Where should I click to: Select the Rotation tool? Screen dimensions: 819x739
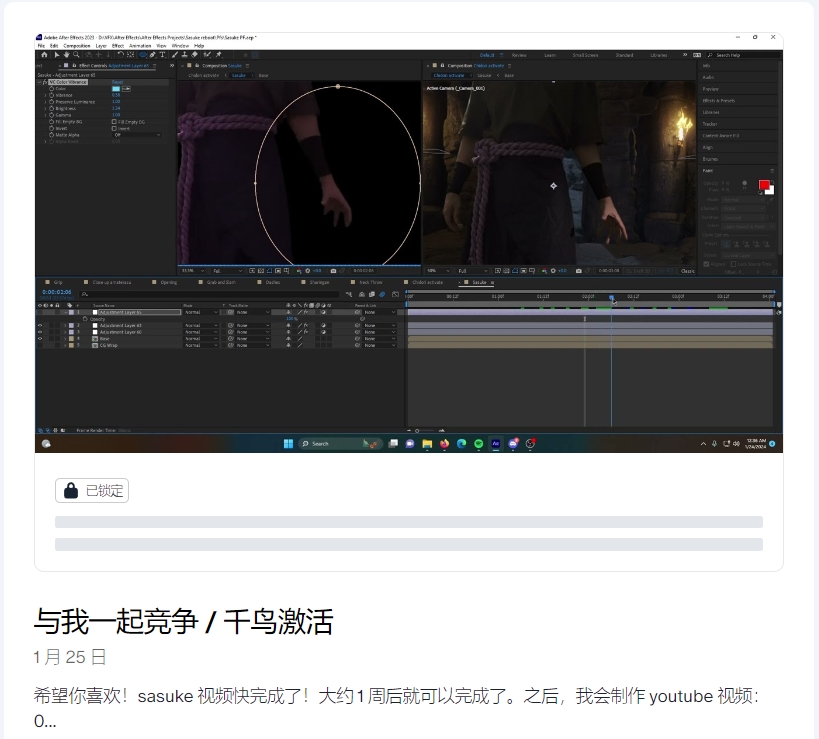(x=121, y=54)
